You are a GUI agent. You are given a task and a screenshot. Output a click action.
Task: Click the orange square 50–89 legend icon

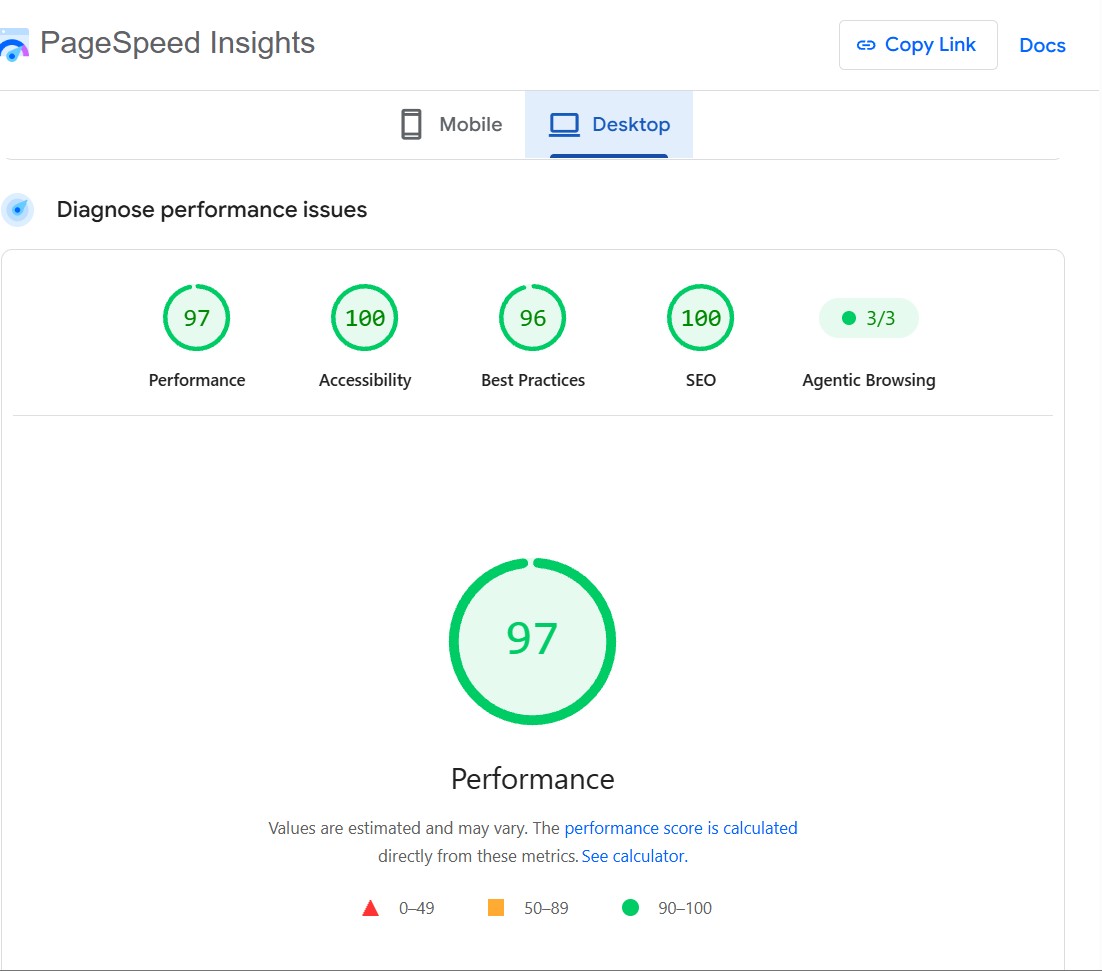[496, 908]
